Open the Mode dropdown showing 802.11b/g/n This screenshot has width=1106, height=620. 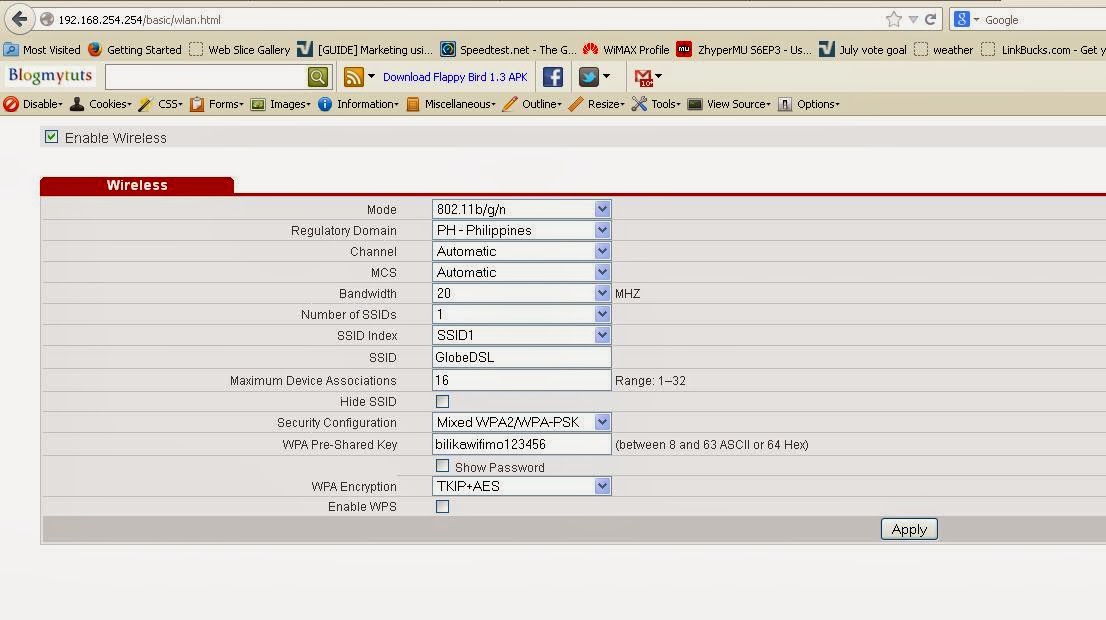tap(521, 209)
